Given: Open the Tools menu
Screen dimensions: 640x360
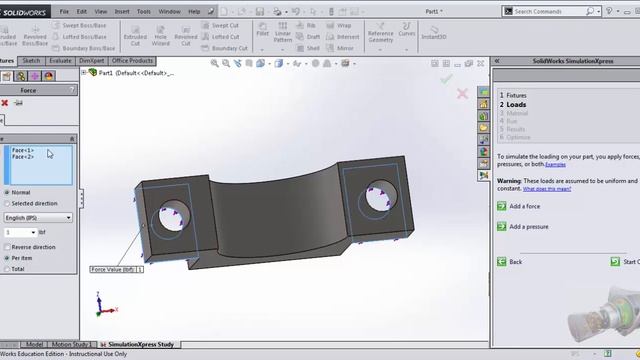Looking at the screenshot, I should pyautogui.click(x=144, y=11).
